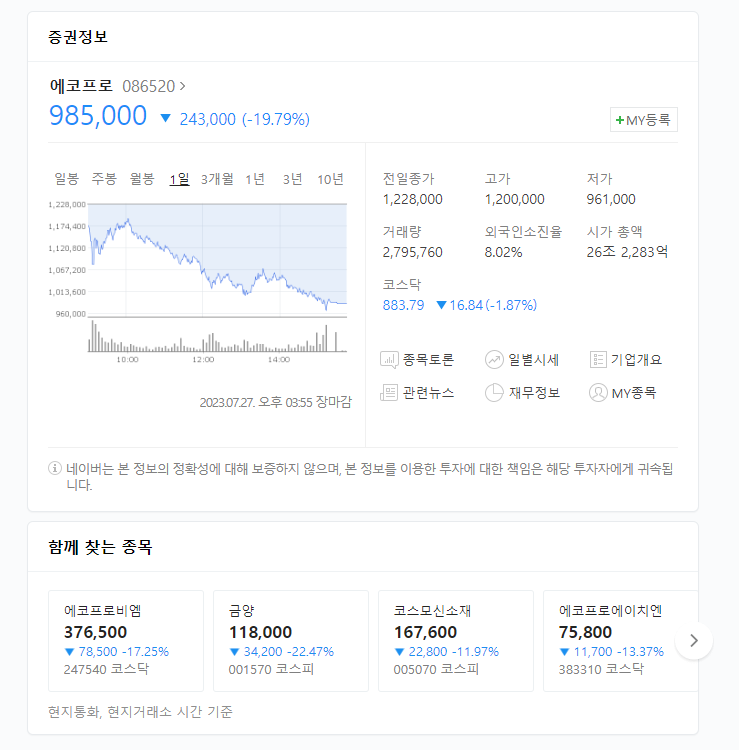
Task: Open the 기업개요 company overview icon
Action: (x=598, y=360)
